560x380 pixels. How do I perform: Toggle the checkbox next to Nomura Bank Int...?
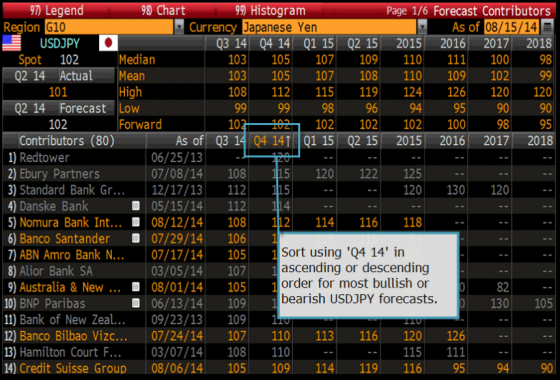tap(136, 222)
